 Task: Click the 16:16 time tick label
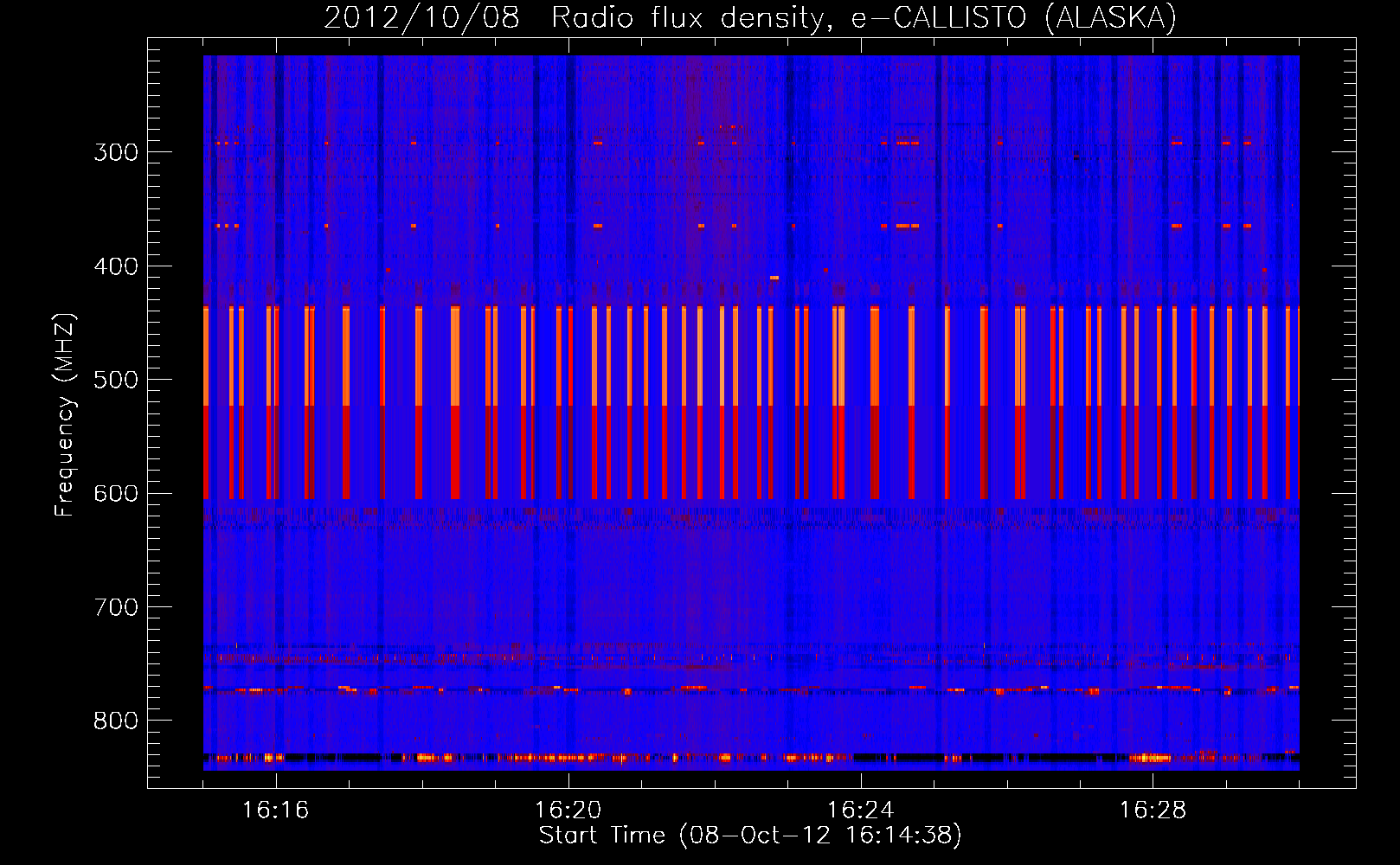click(275, 811)
